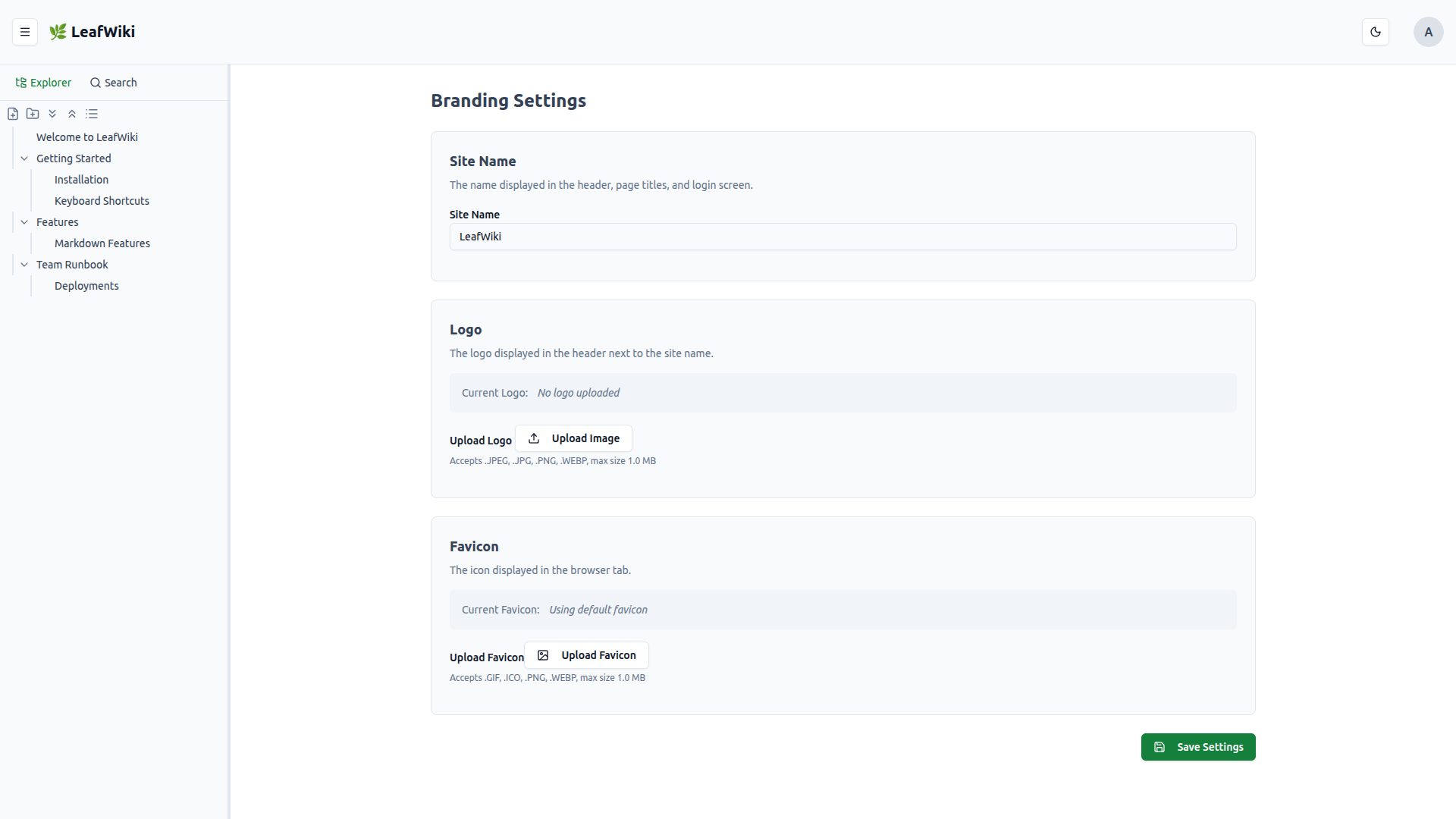This screenshot has width=1456, height=819.
Task: Open the Team Runbook page
Action: pyautogui.click(x=72, y=265)
